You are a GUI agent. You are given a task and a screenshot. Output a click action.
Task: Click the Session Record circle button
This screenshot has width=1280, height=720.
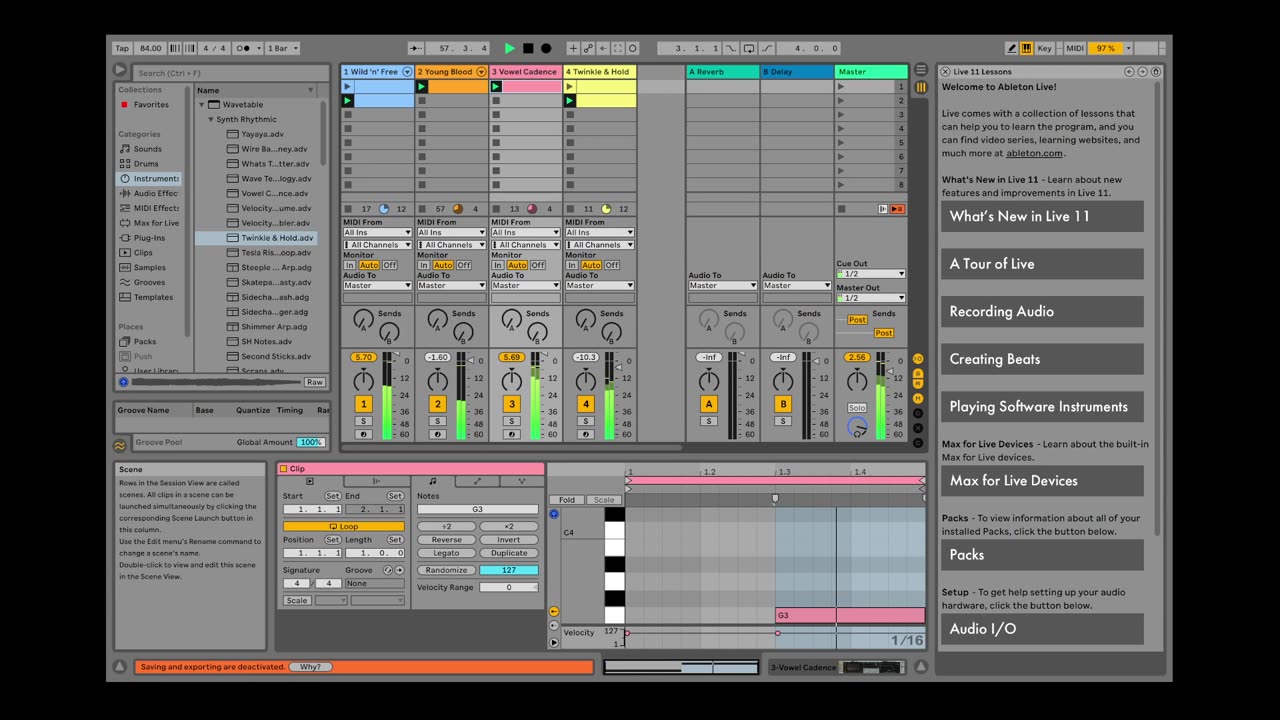click(634, 48)
